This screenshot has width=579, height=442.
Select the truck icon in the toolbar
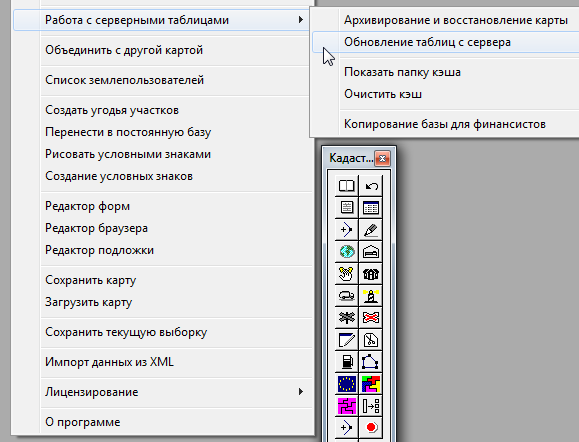click(x=346, y=295)
